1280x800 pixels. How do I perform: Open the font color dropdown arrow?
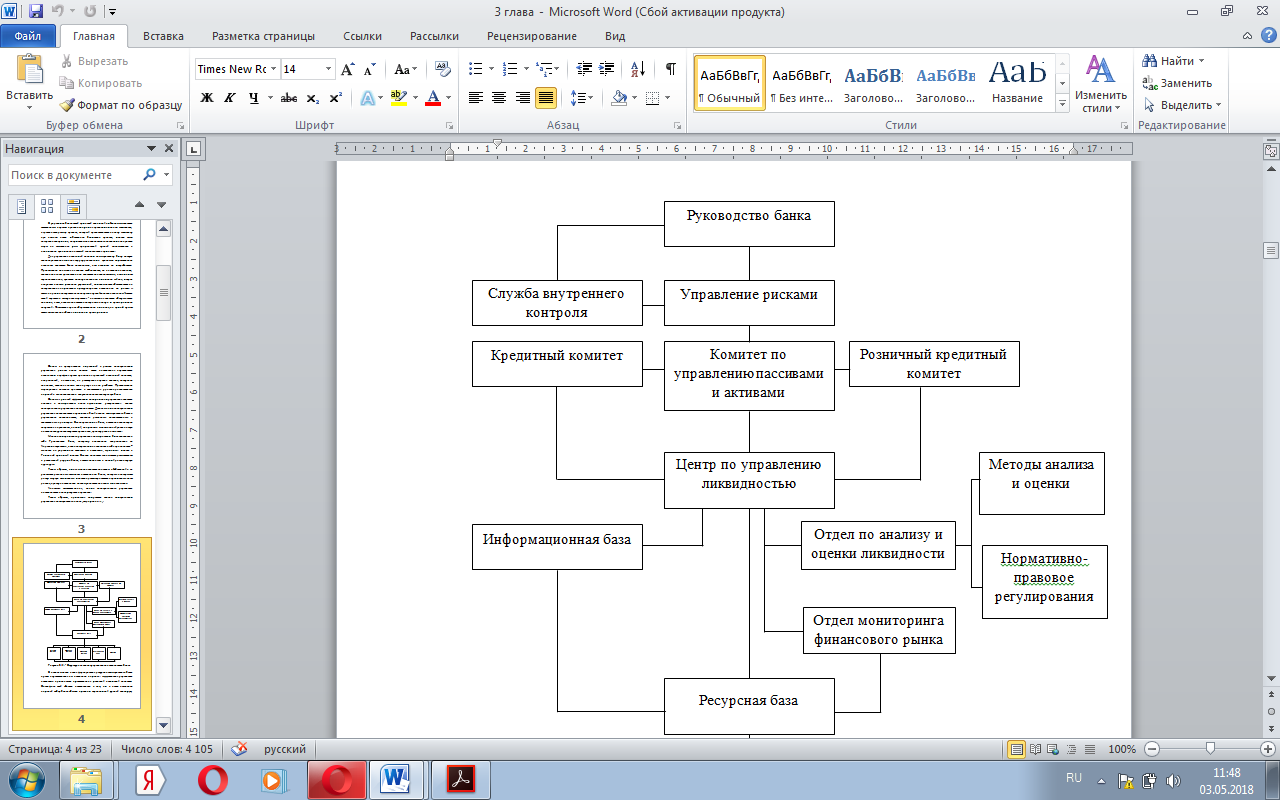448,98
